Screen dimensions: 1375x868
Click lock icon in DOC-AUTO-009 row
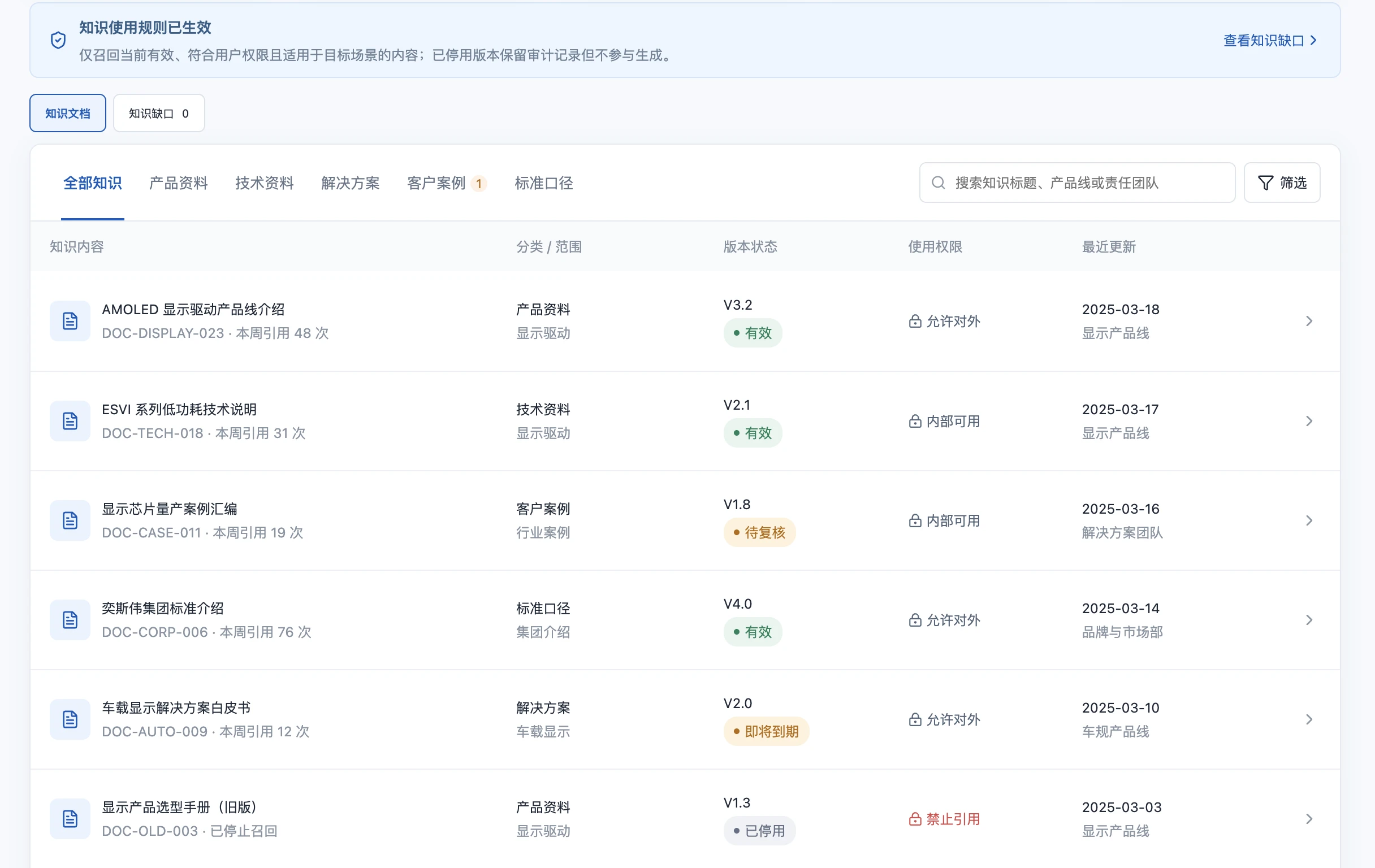pos(915,719)
